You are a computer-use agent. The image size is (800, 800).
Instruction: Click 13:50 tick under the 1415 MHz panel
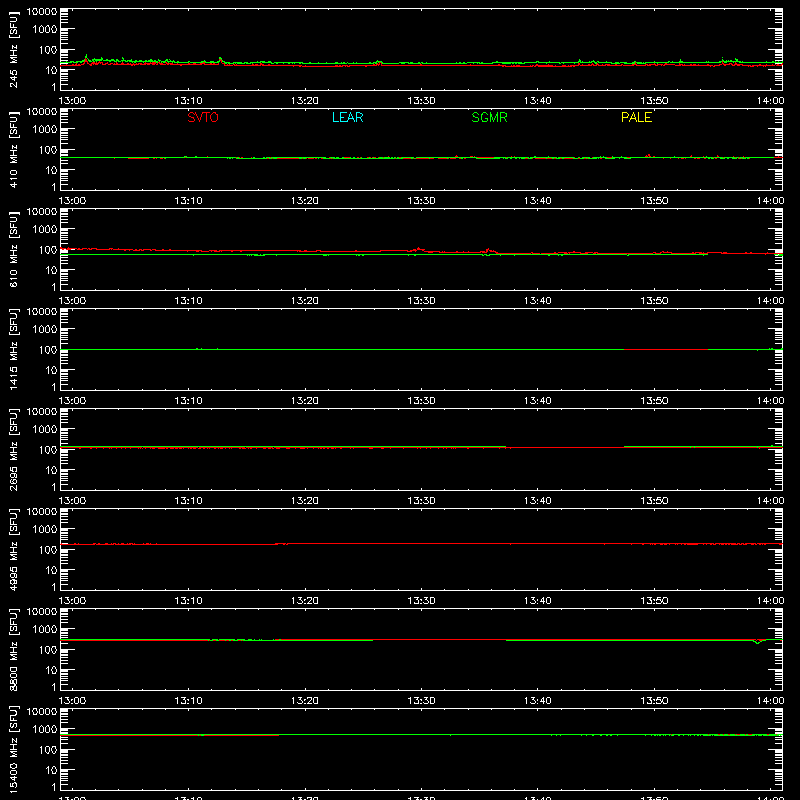coord(654,401)
